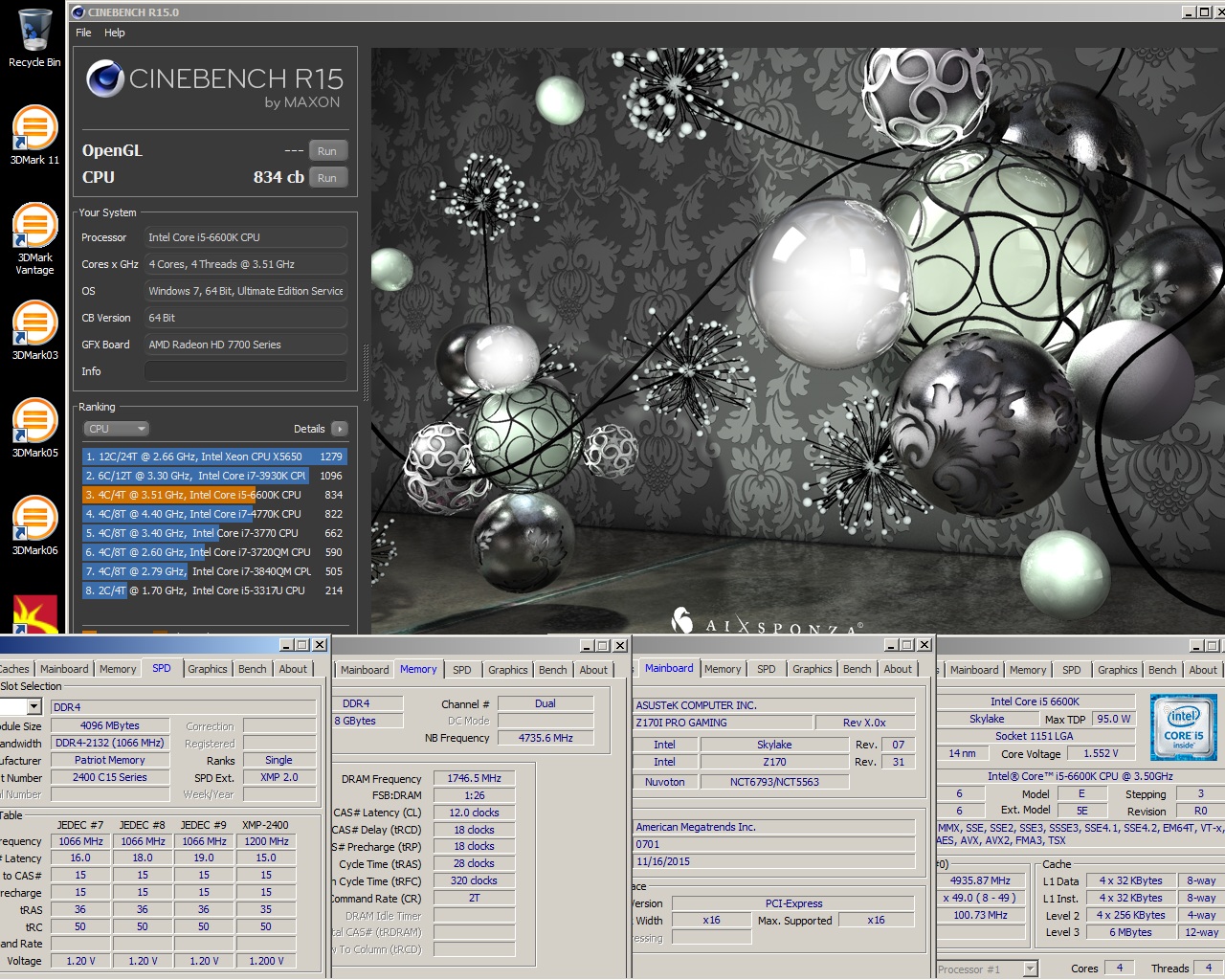Click the Patriot Memory manufacturer field
Image resolution: width=1225 pixels, height=980 pixels.
tap(110, 760)
